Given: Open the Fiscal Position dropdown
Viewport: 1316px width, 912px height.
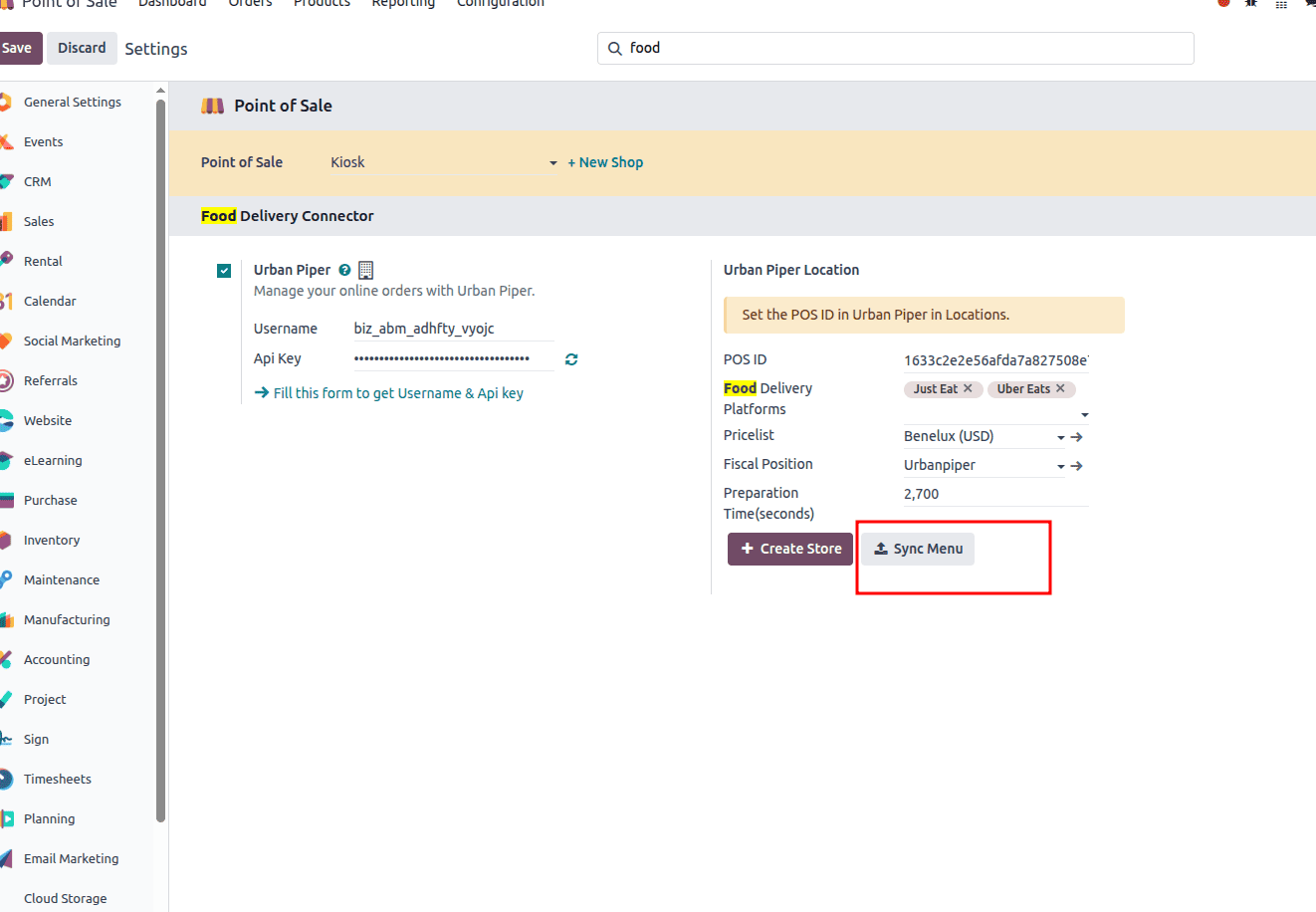Looking at the screenshot, I should 1060,465.
